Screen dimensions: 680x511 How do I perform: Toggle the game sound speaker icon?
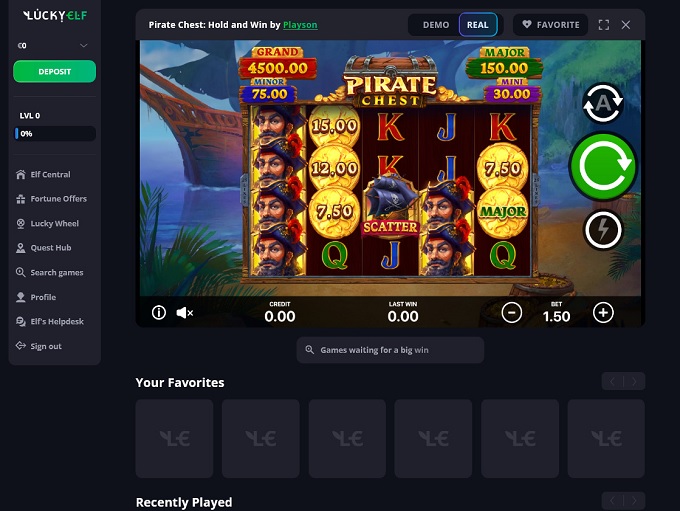tap(185, 312)
